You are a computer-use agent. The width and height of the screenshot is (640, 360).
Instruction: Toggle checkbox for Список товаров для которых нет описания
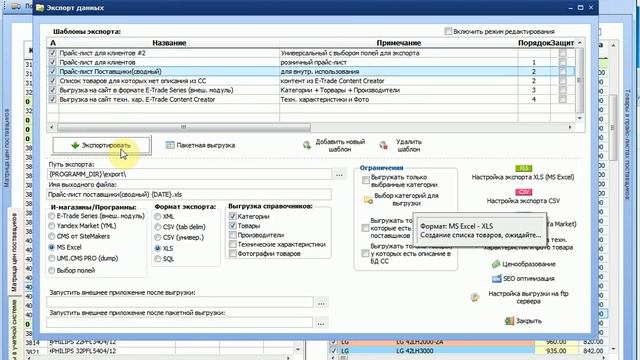(x=52, y=81)
